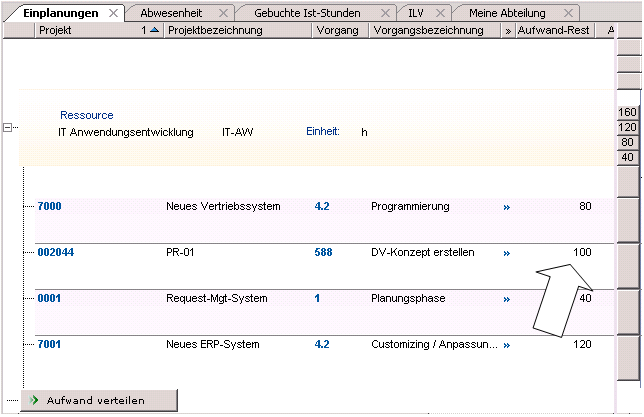This screenshot has width=644, height=417.
Task: Sort by the Projektbezeichnung column header
Action: click(x=215, y=31)
